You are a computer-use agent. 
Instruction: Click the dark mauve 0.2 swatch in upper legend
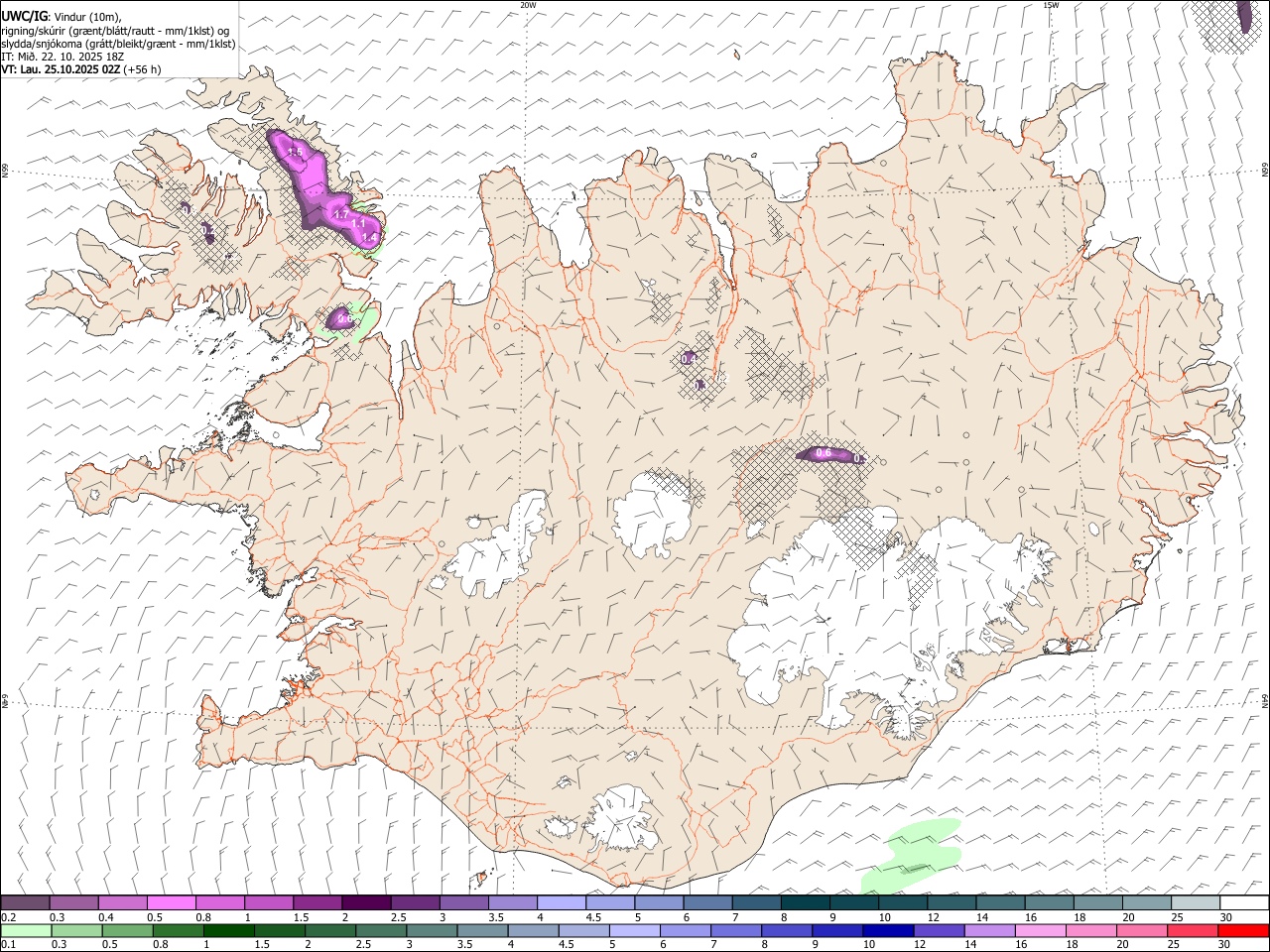click(26, 903)
